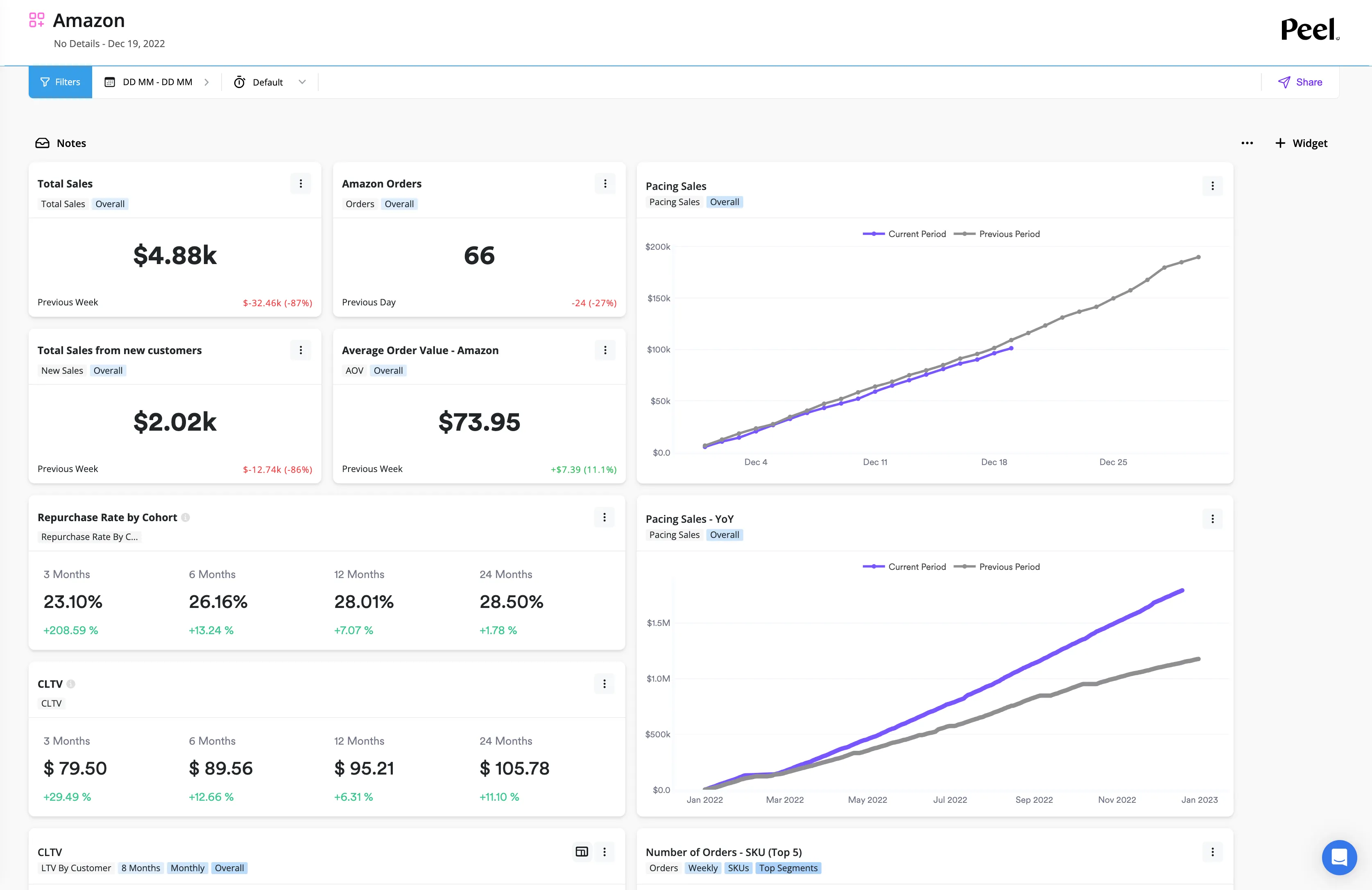The image size is (1372, 890).
Task: Toggle Current Period legend in Pacing Sales chart
Action: (904, 234)
